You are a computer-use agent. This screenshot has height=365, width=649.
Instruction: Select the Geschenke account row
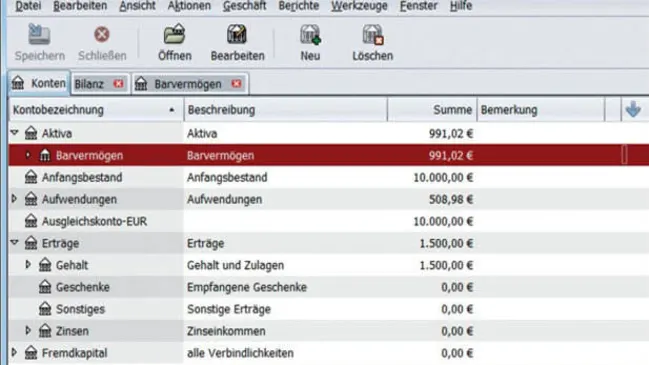pyautogui.click(x=329, y=287)
